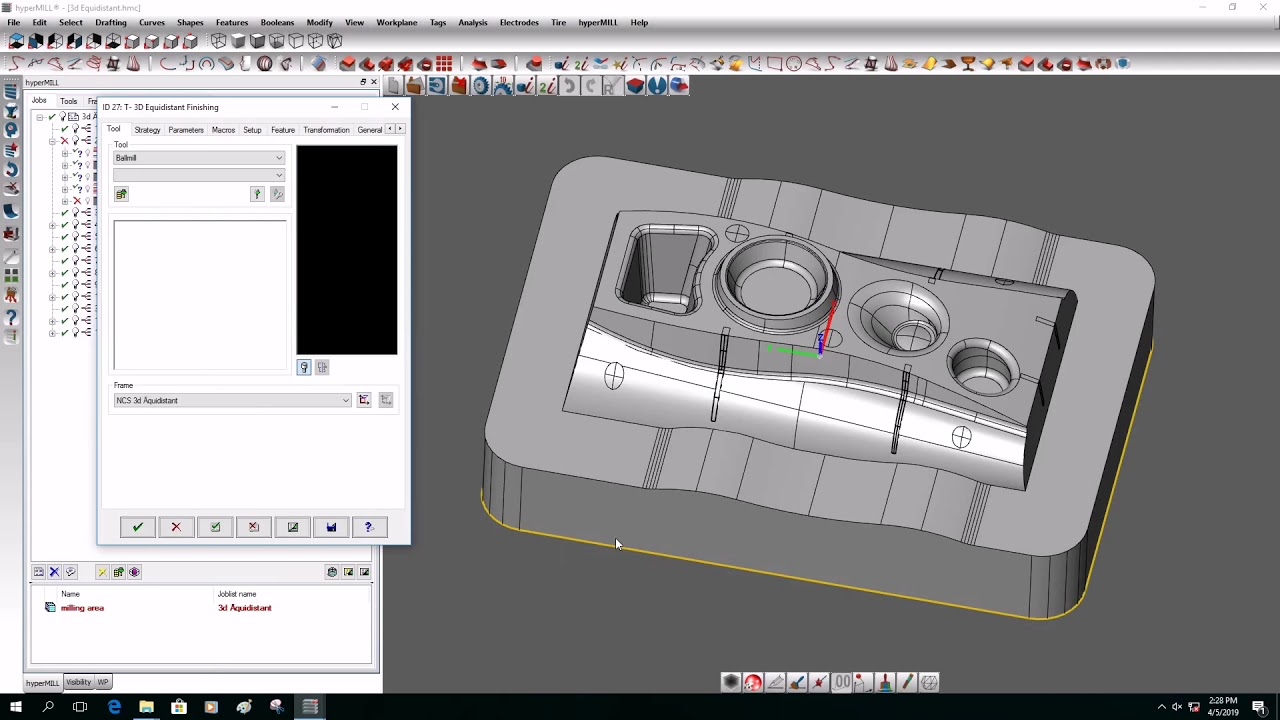Open the Workplane menu
This screenshot has height=720, width=1280.
tap(397, 22)
